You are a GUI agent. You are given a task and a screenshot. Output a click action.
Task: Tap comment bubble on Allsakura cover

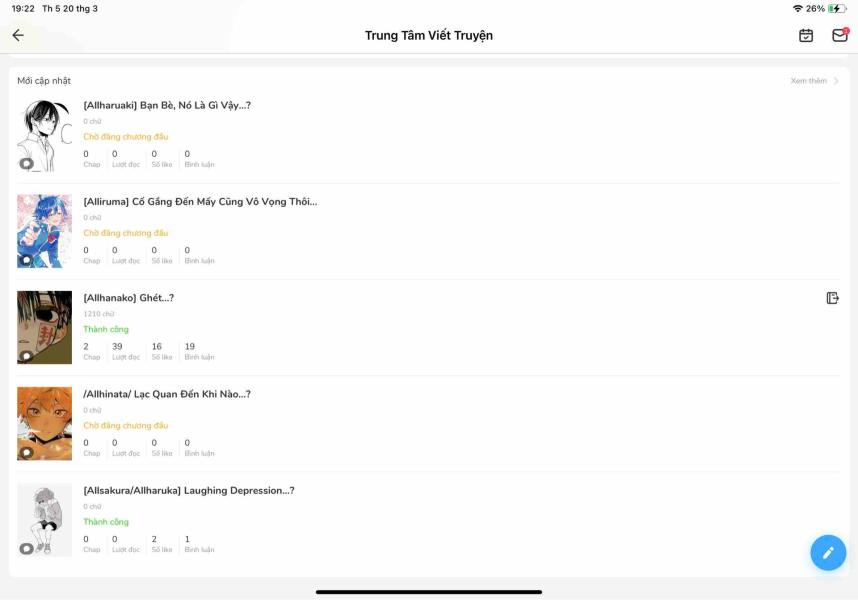coord(26,548)
